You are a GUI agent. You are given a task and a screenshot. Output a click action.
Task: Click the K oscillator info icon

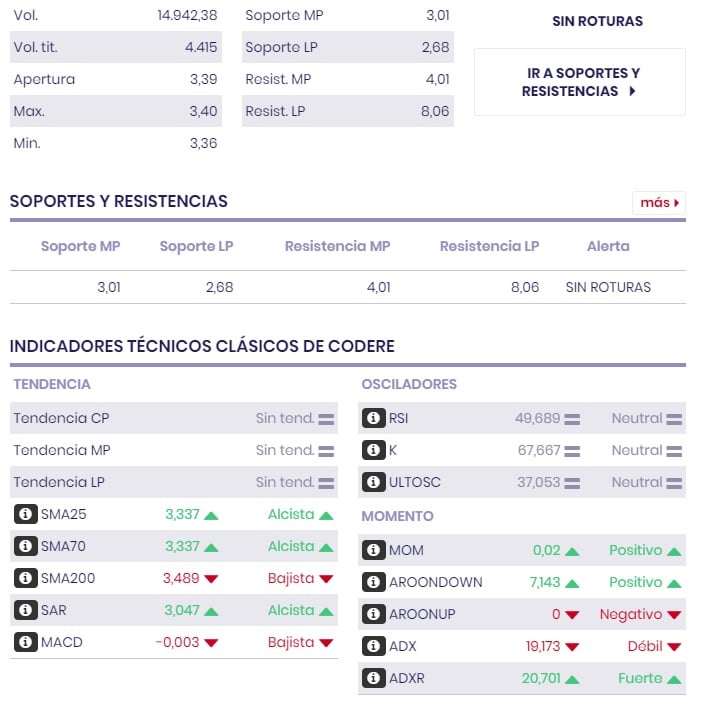tap(374, 450)
